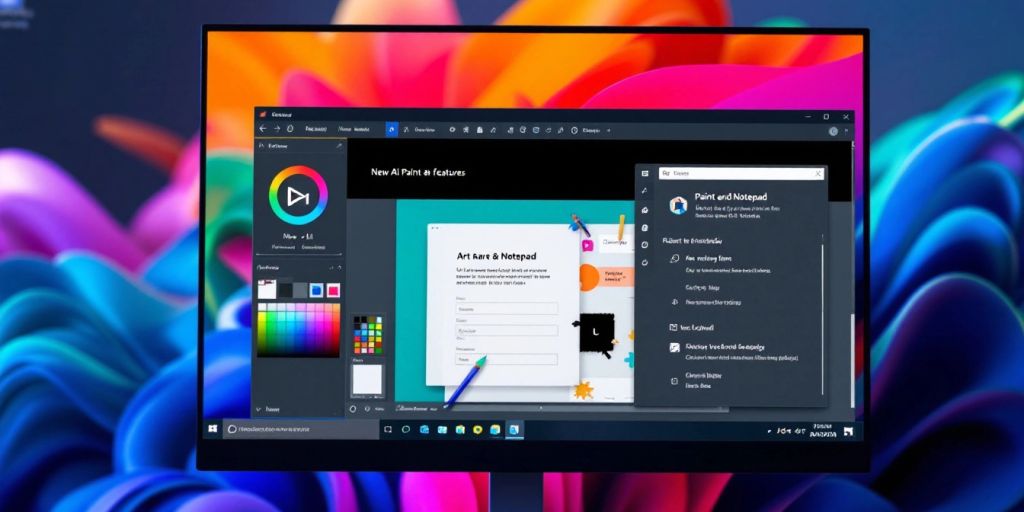Clear the side panel search with the X
The height and width of the screenshot is (512, 1024).
pos(818,174)
